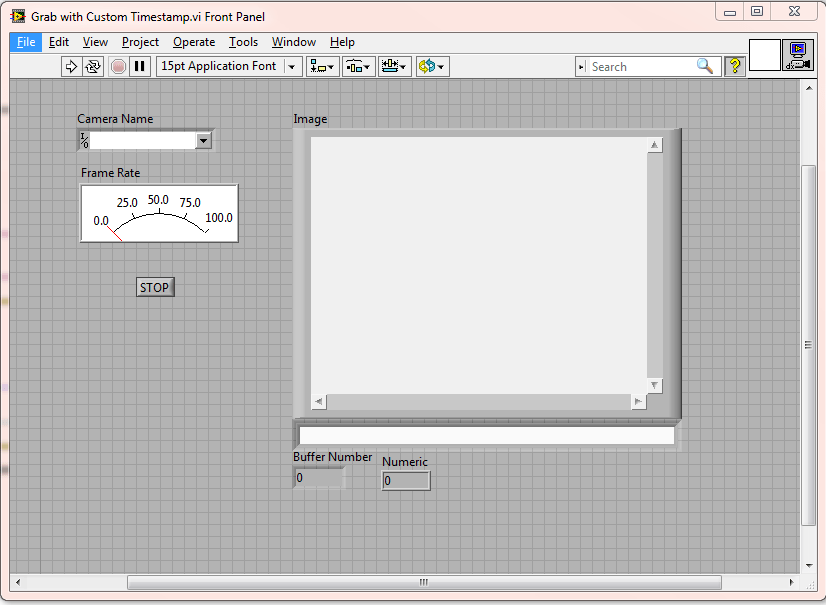The height and width of the screenshot is (605, 826).
Task: Click the LabVIEW icon in title bar
Action: [x=18, y=16]
